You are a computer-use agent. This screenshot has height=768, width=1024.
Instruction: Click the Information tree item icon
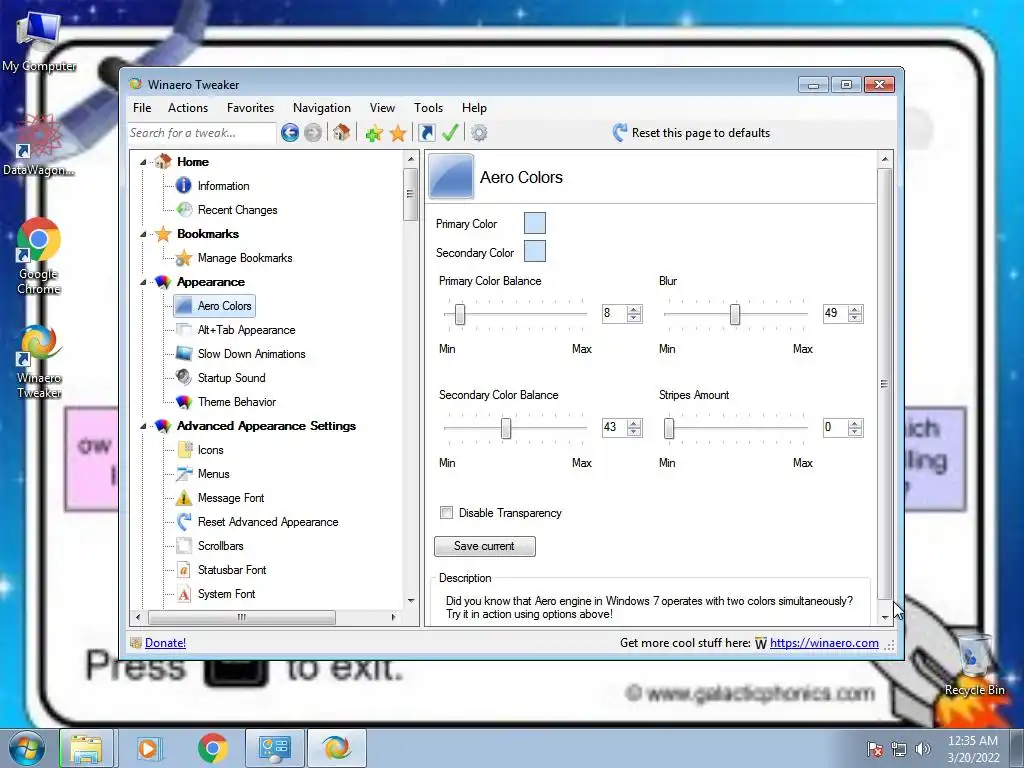click(x=184, y=186)
